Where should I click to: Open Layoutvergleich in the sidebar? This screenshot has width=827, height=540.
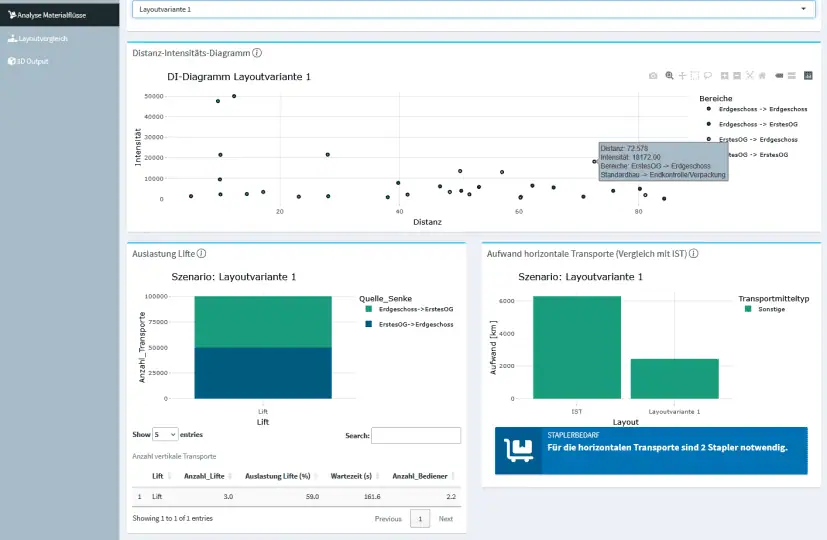(42, 38)
